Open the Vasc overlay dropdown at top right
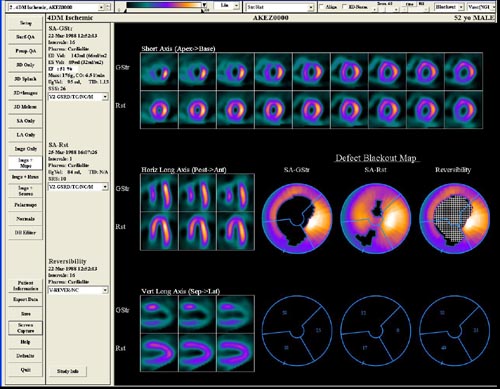The width and height of the screenshot is (500, 389). (x=481, y=7)
